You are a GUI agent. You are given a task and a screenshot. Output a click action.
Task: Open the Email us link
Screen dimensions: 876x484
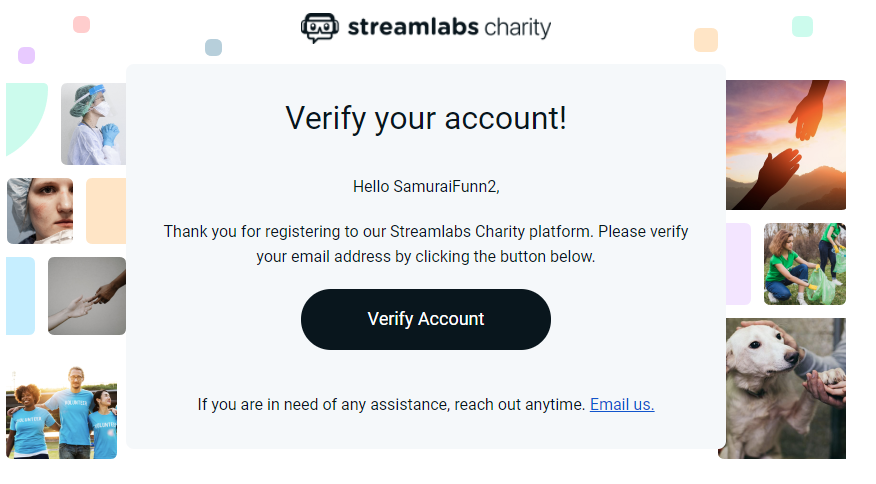click(x=621, y=405)
